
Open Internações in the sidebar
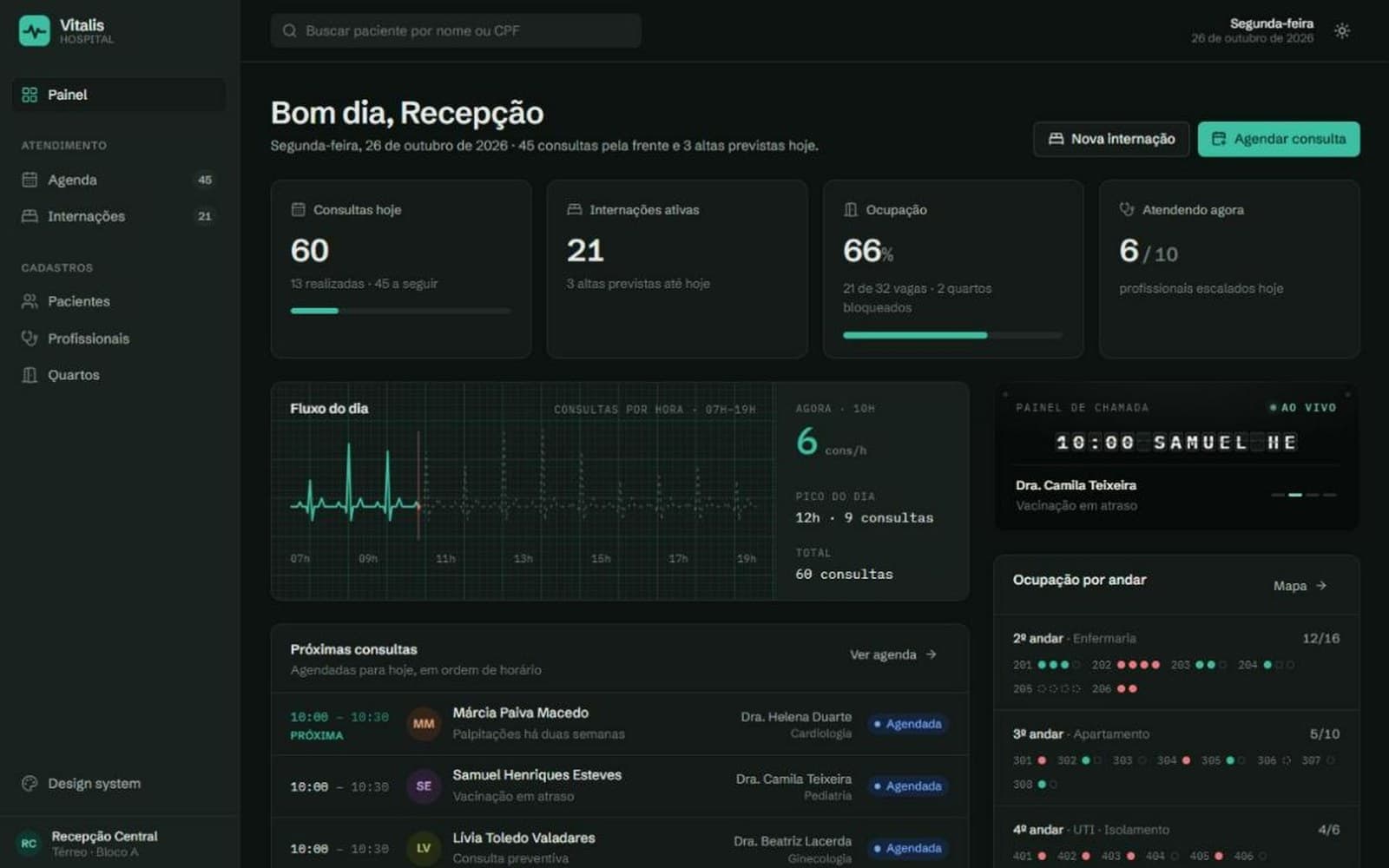pyautogui.click(x=120, y=216)
